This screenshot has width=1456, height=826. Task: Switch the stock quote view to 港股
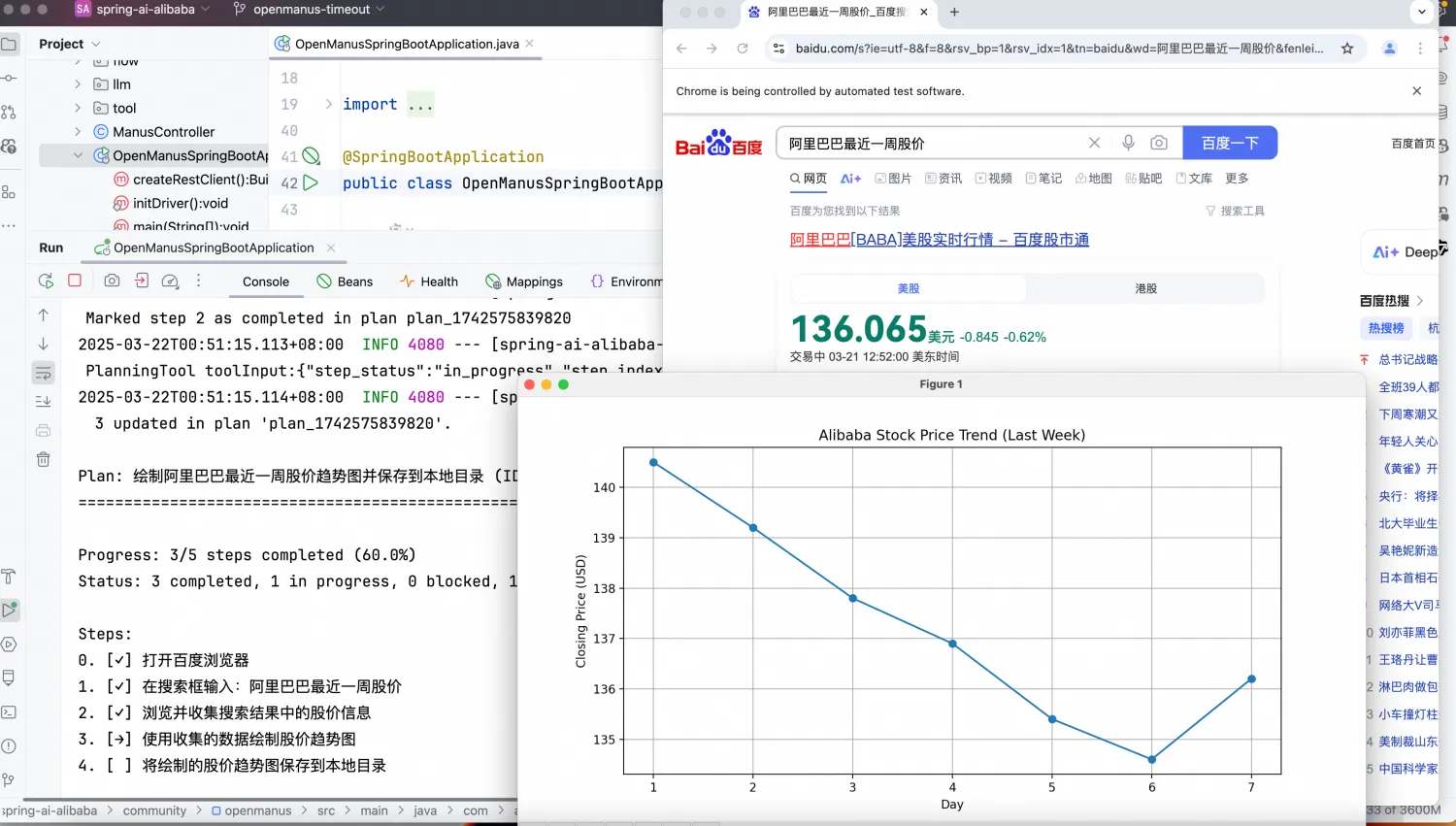1146,288
